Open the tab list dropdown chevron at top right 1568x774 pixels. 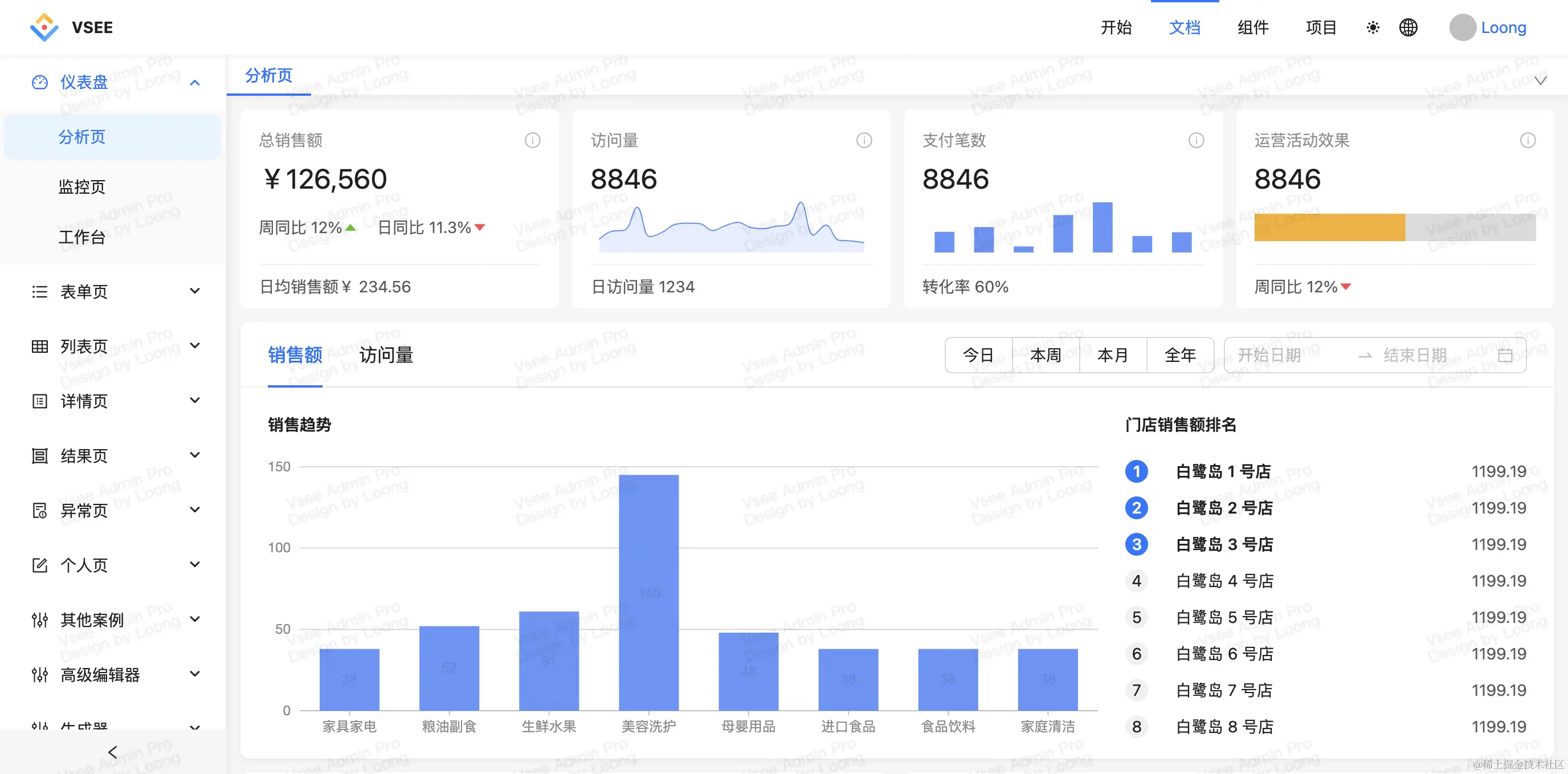(x=1540, y=80)
